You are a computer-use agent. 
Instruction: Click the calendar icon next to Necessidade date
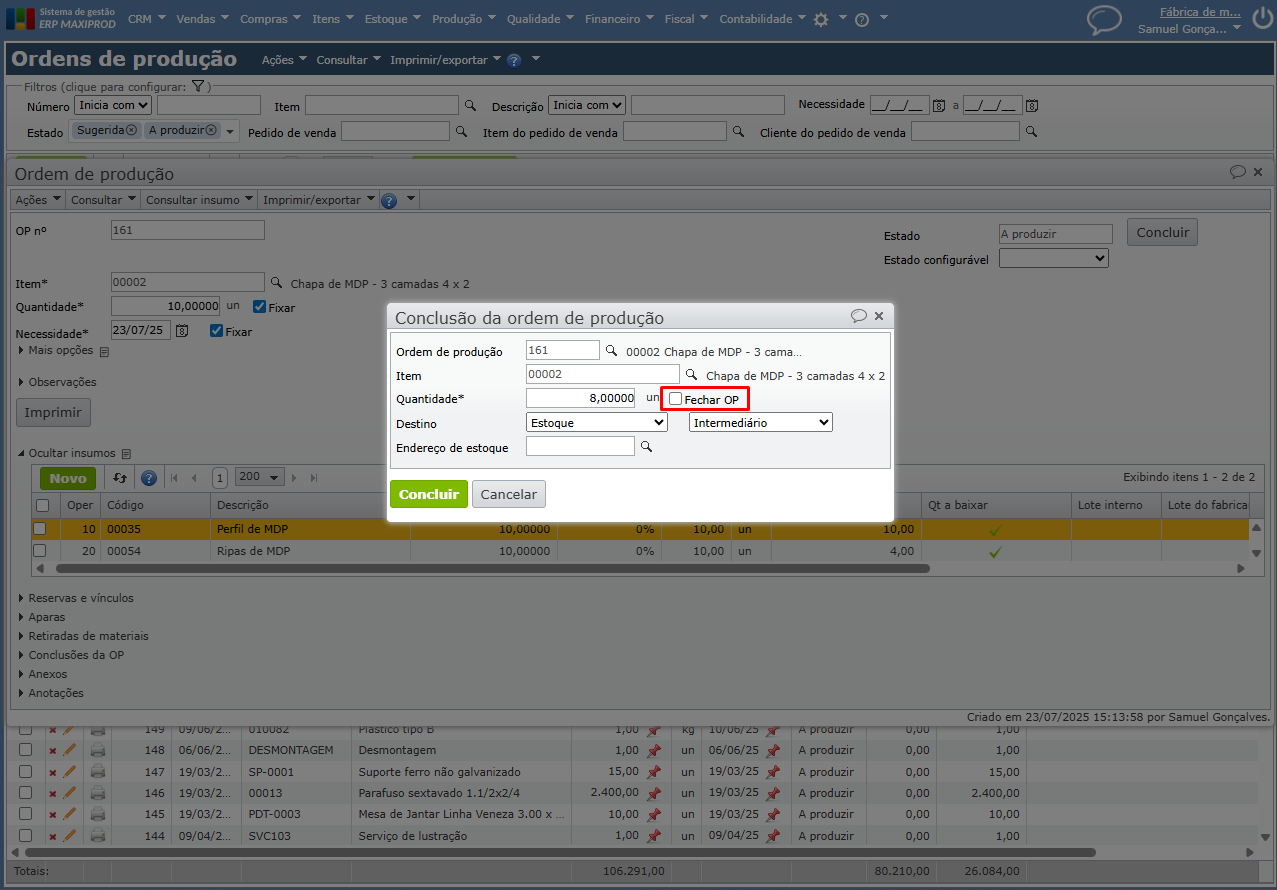click(181, 331)
